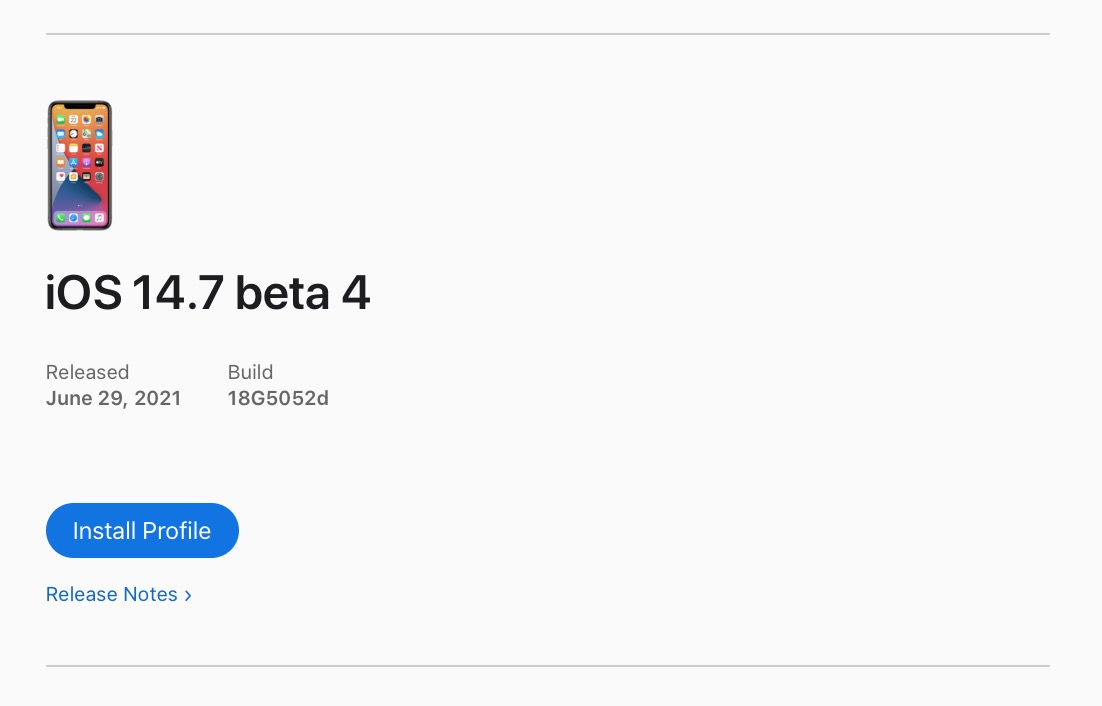Select the iPhone device image
Image resolution: width=1102 pixels, height=706 pixels.
[x=80, y=165]
